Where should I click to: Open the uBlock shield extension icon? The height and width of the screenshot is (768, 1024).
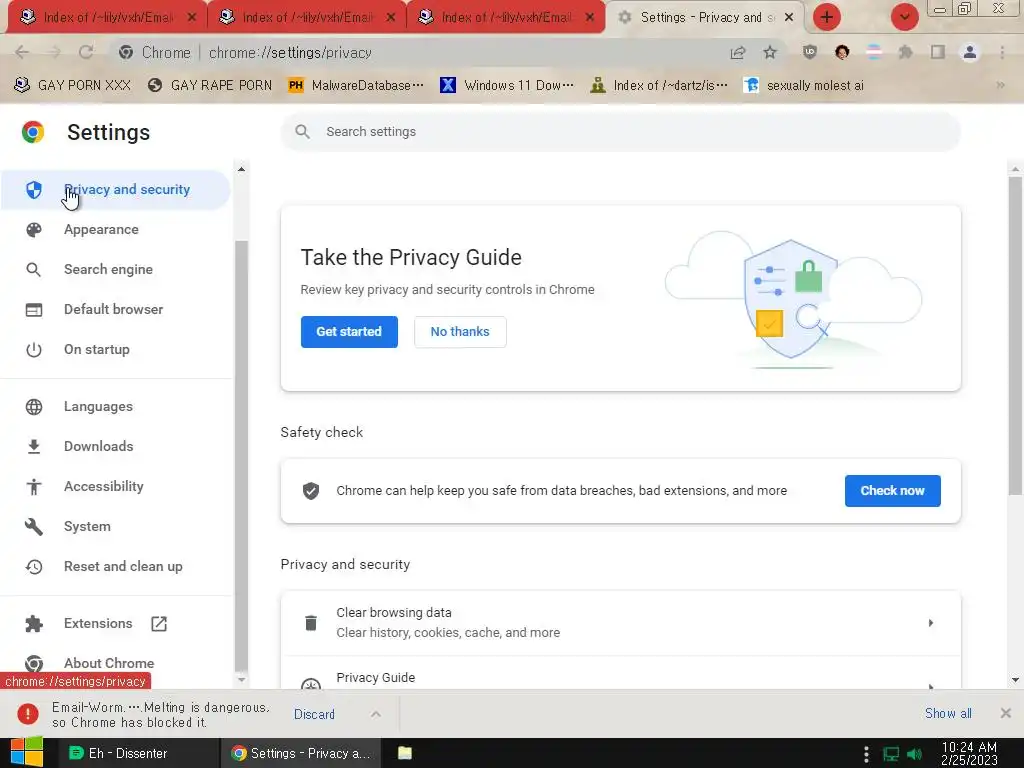[810, 52]
